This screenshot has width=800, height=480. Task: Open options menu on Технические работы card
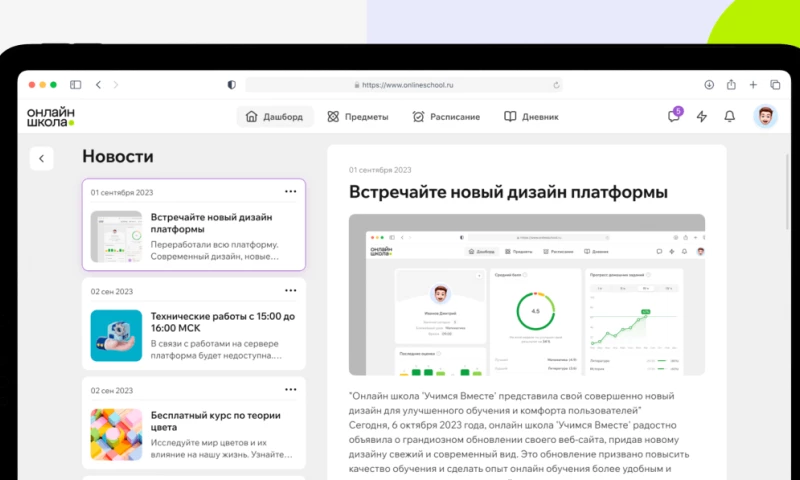[290, 291]
